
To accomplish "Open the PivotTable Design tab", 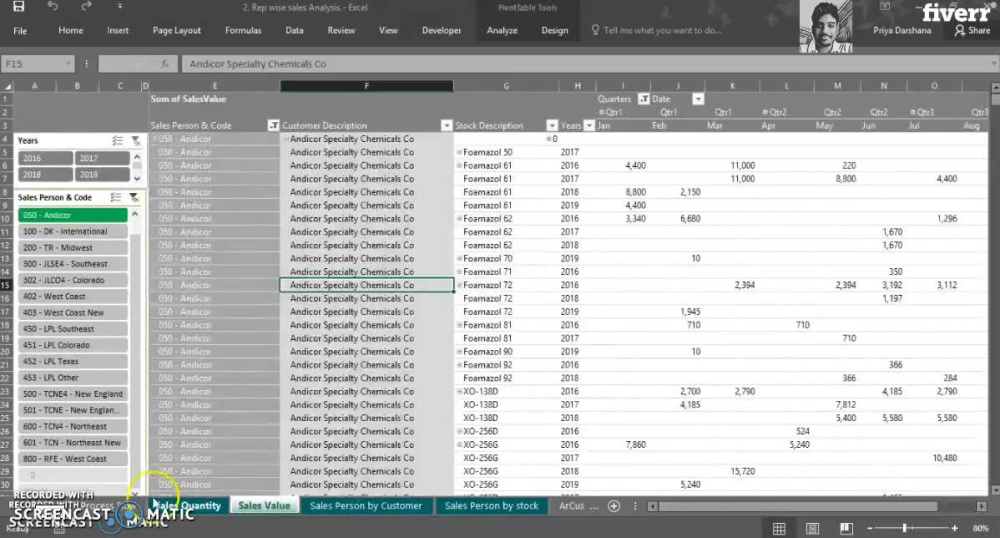I will point(554,31).
